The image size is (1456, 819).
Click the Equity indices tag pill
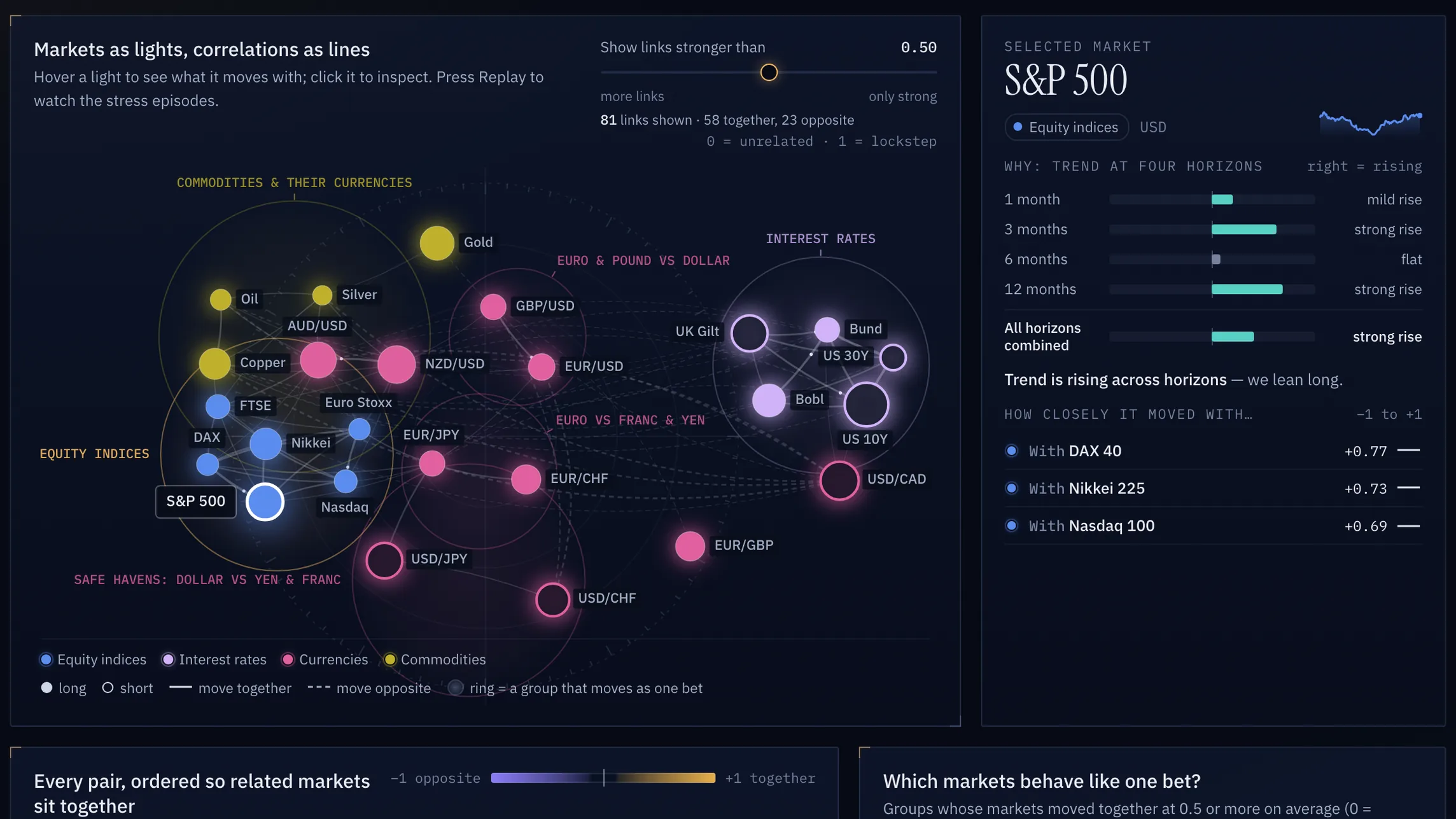click(1066, 127)
